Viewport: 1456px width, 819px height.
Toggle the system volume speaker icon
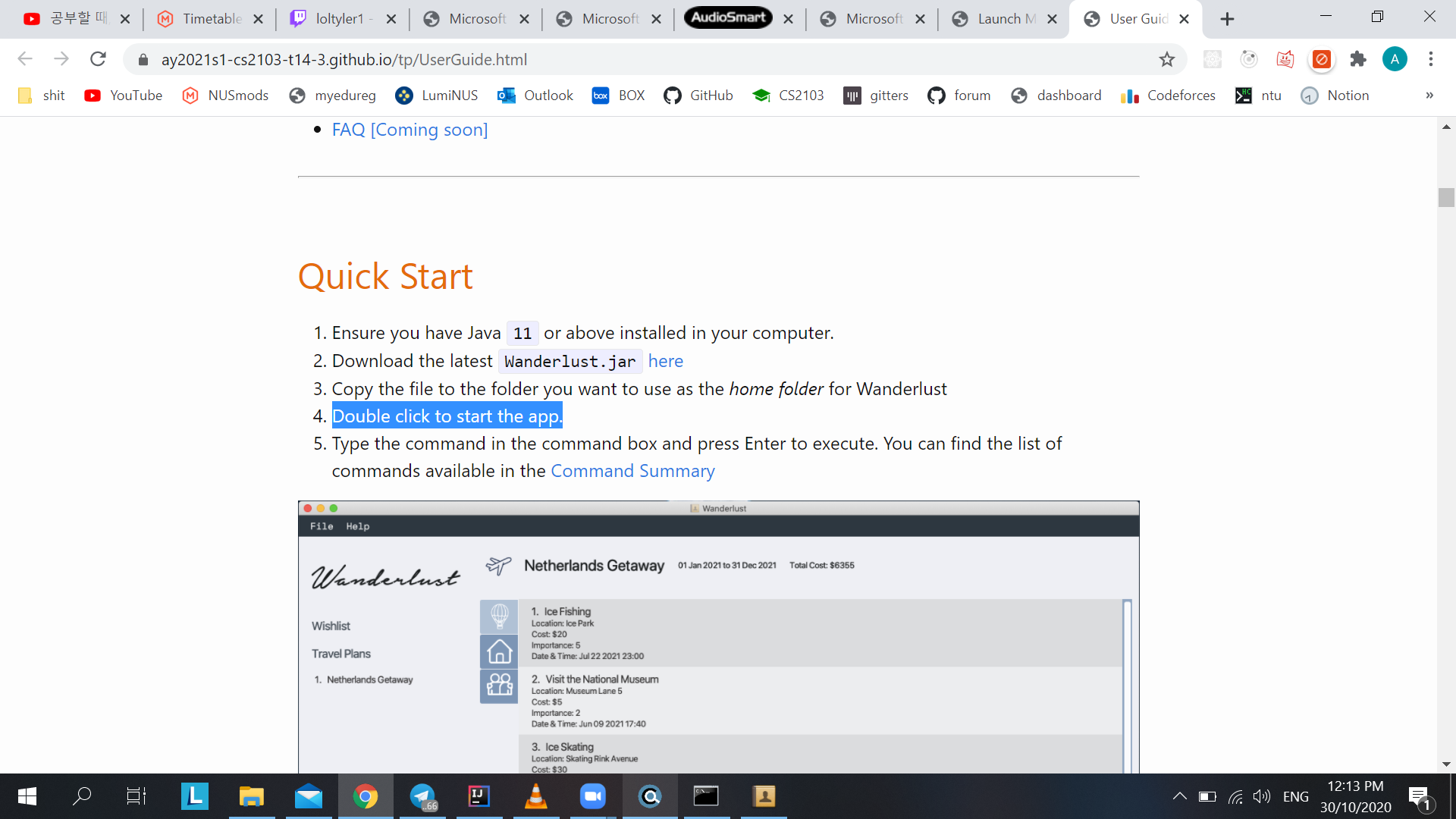[x=1261, y=796]
